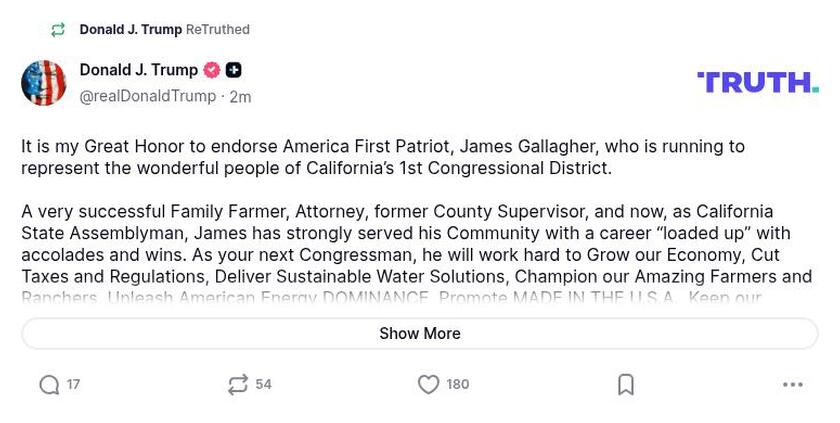Expand the post with Show More
Screen dimensions: 840x423
click(420, 334)
